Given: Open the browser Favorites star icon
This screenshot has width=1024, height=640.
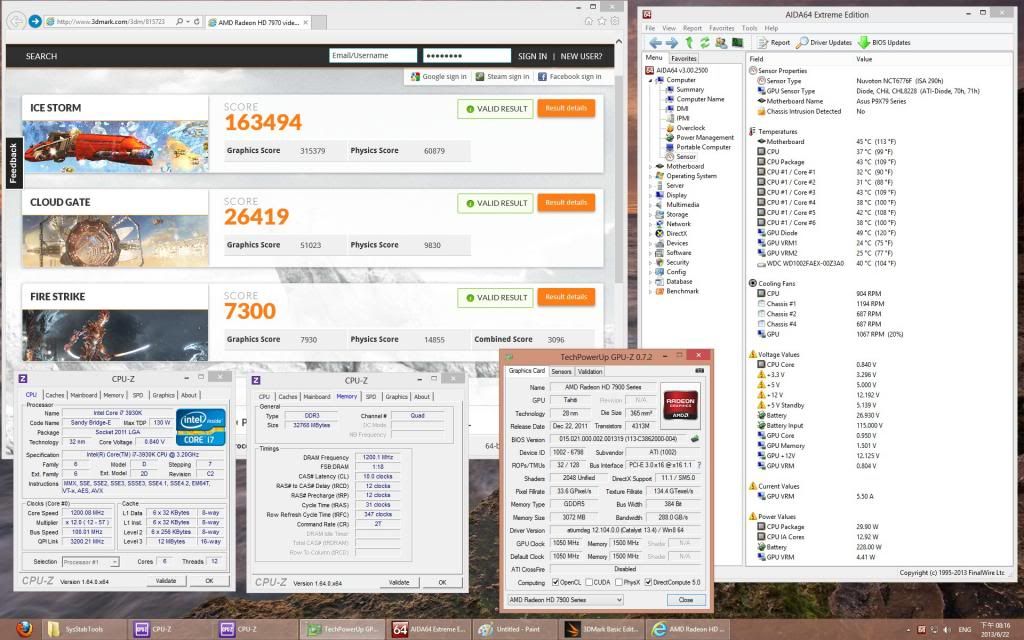Looking at the screenshot, I should click(x=601, y=22).
